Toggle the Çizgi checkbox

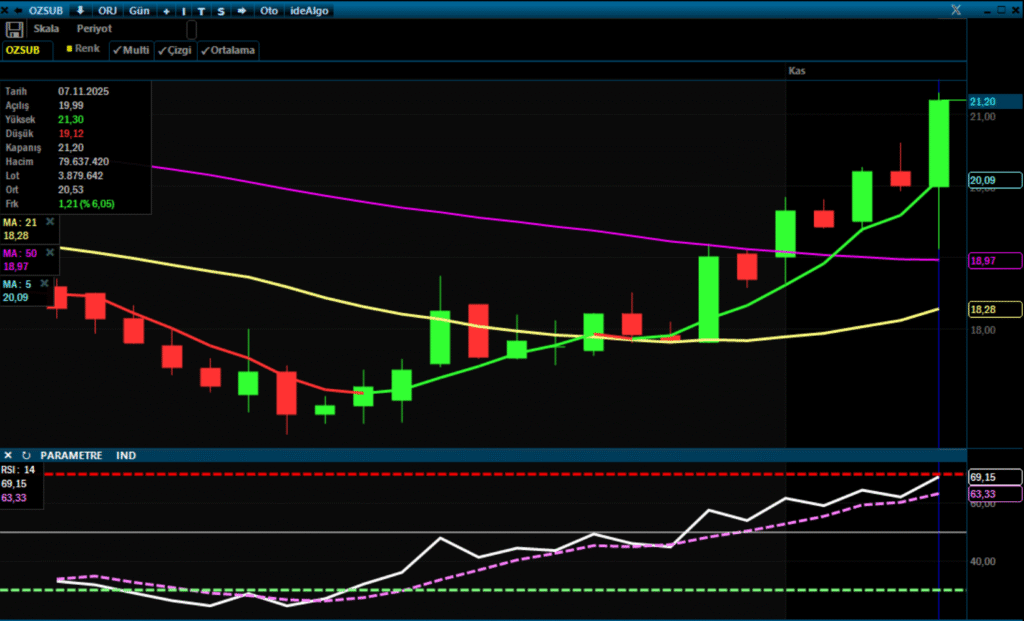[x=175, y=50]
